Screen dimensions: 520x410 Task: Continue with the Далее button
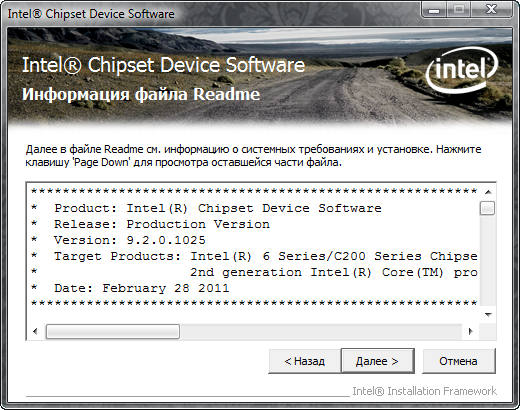pos(377,361)
